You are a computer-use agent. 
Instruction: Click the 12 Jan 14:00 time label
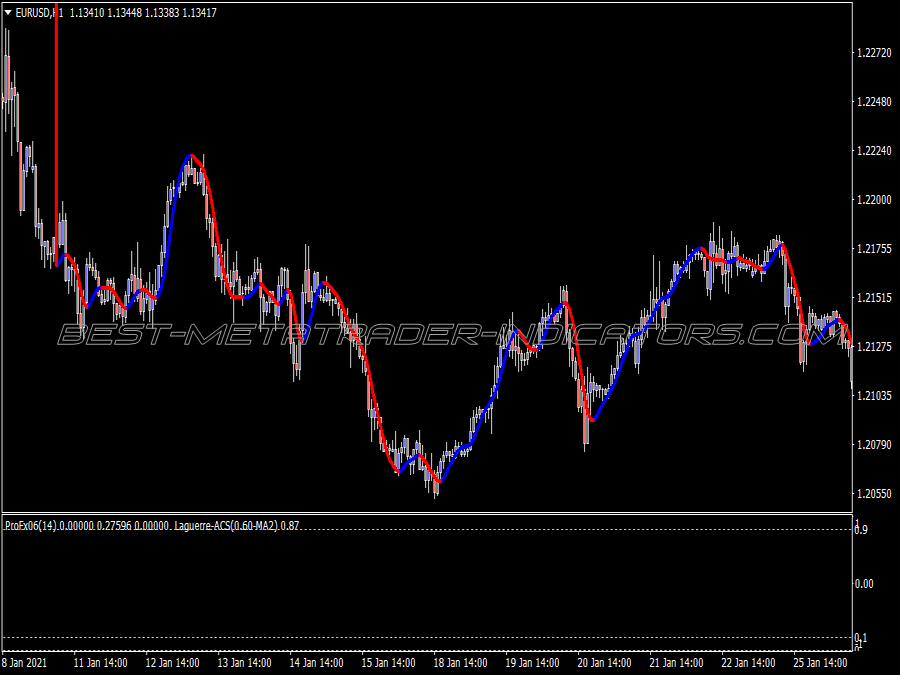tap(172, 663)
